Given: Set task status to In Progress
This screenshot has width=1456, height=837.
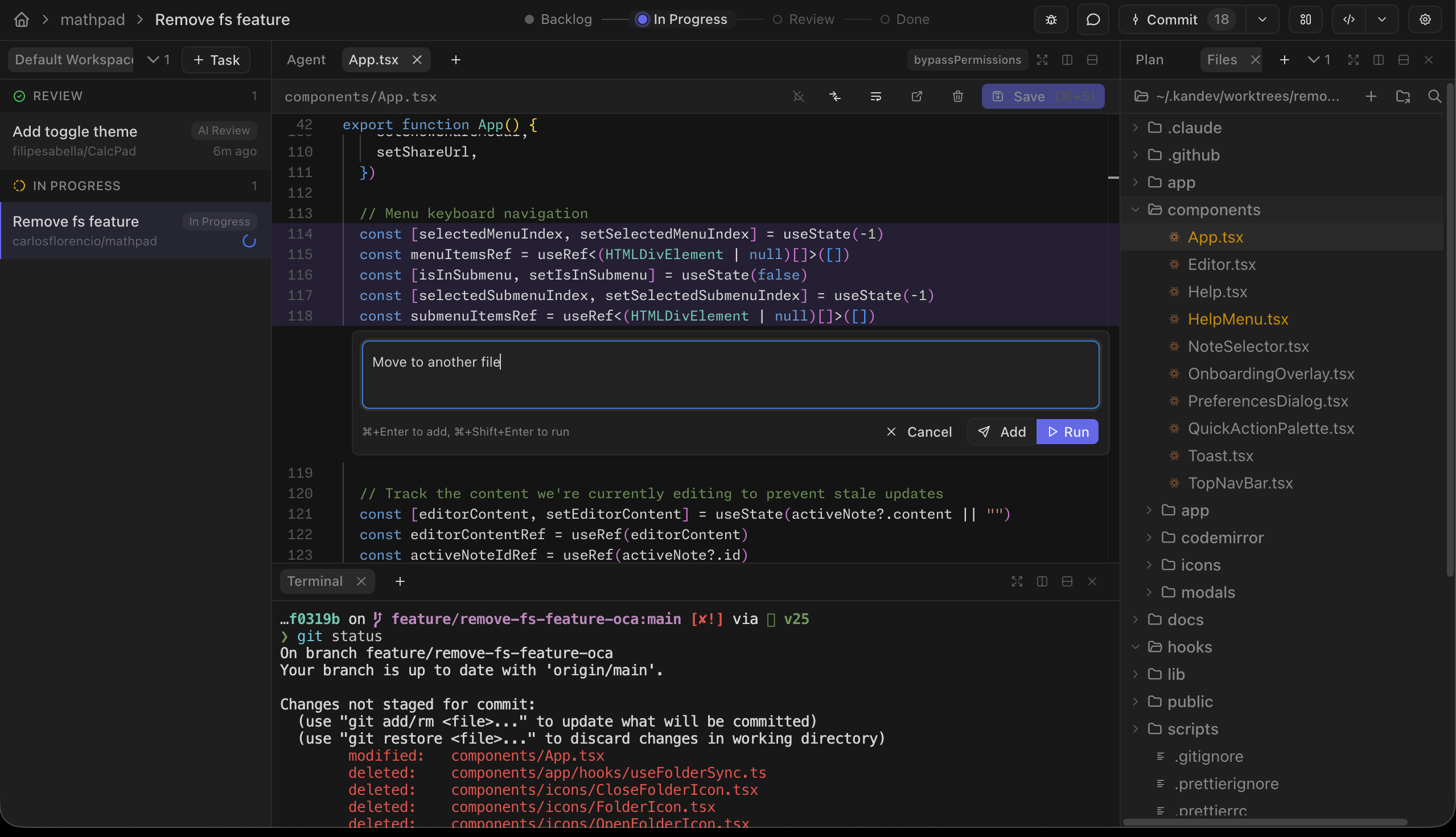Looking at the screenshot, I should point(682,19).
